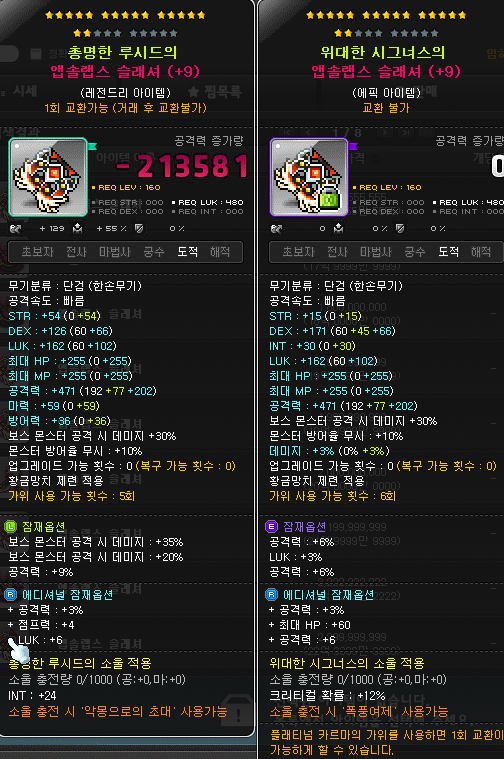Viewport: 504px width, 759px height.
Task: Click the green L potential grade icon
Action: point(11,527)
